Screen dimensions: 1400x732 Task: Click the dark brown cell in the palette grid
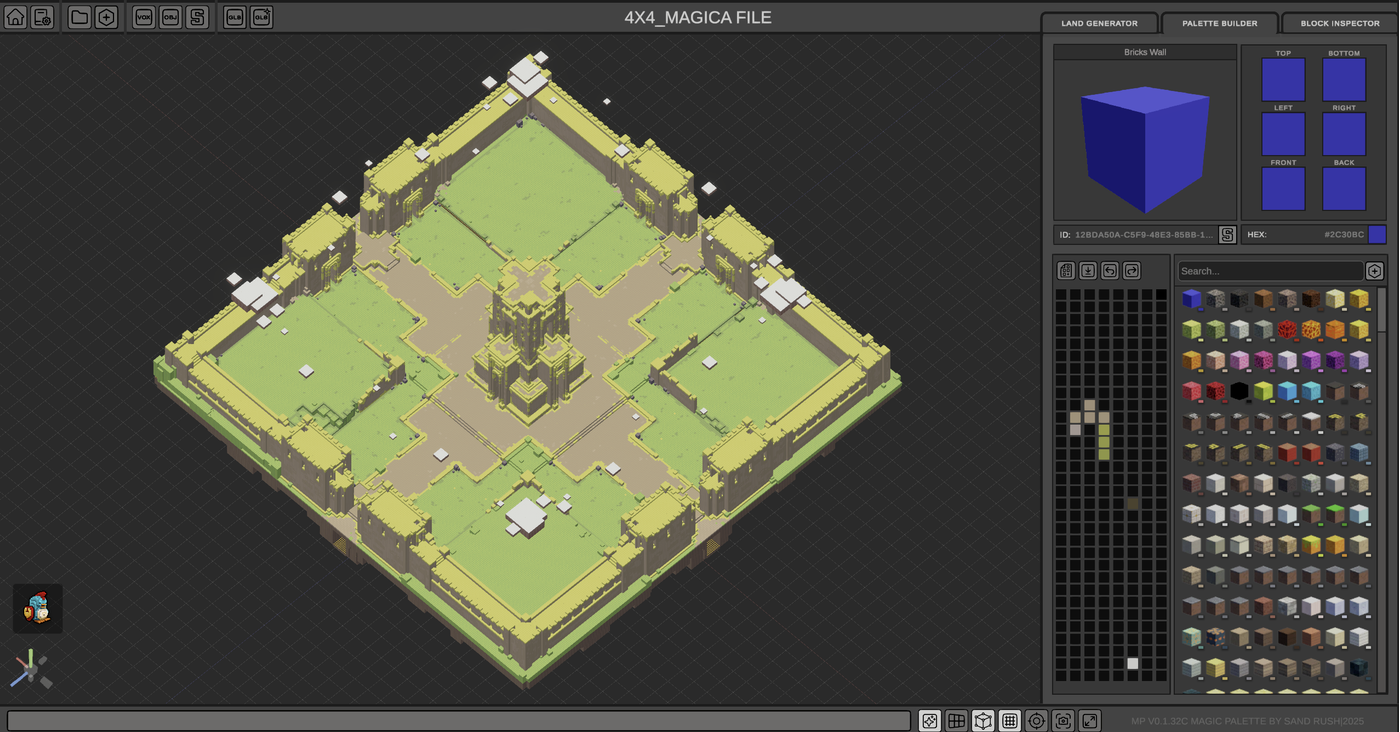tap(1133, 503)
